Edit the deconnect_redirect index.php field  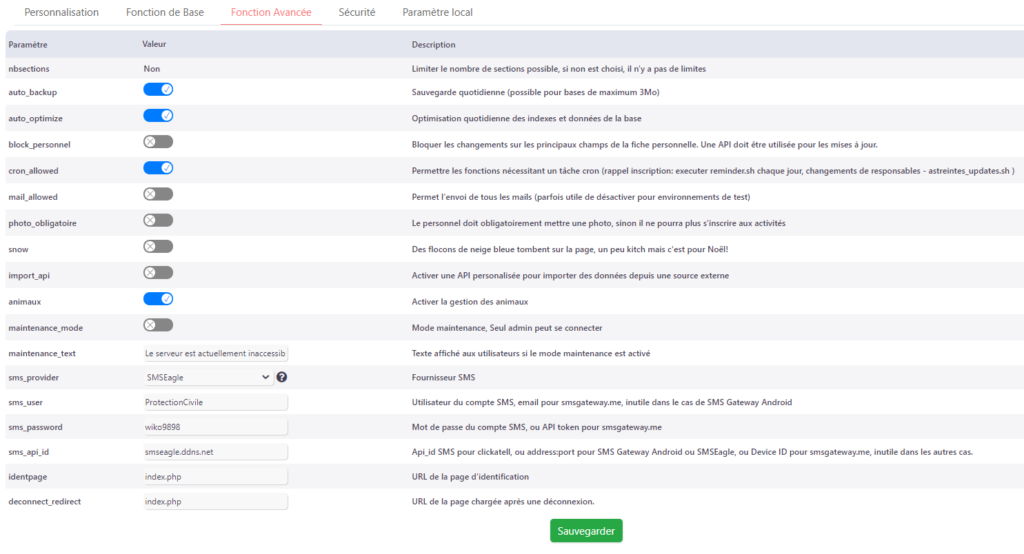[215, 502]
